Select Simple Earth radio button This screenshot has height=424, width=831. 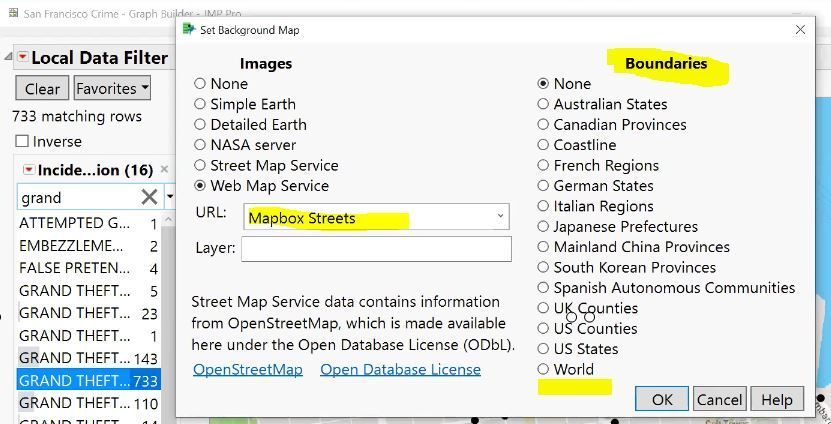click(199, 104)
